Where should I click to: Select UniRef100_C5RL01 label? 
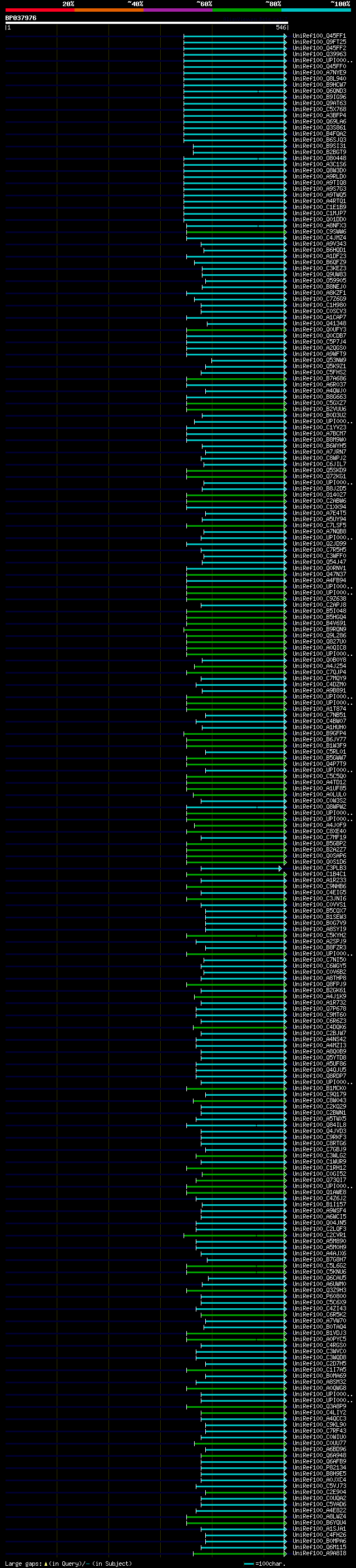319,752
